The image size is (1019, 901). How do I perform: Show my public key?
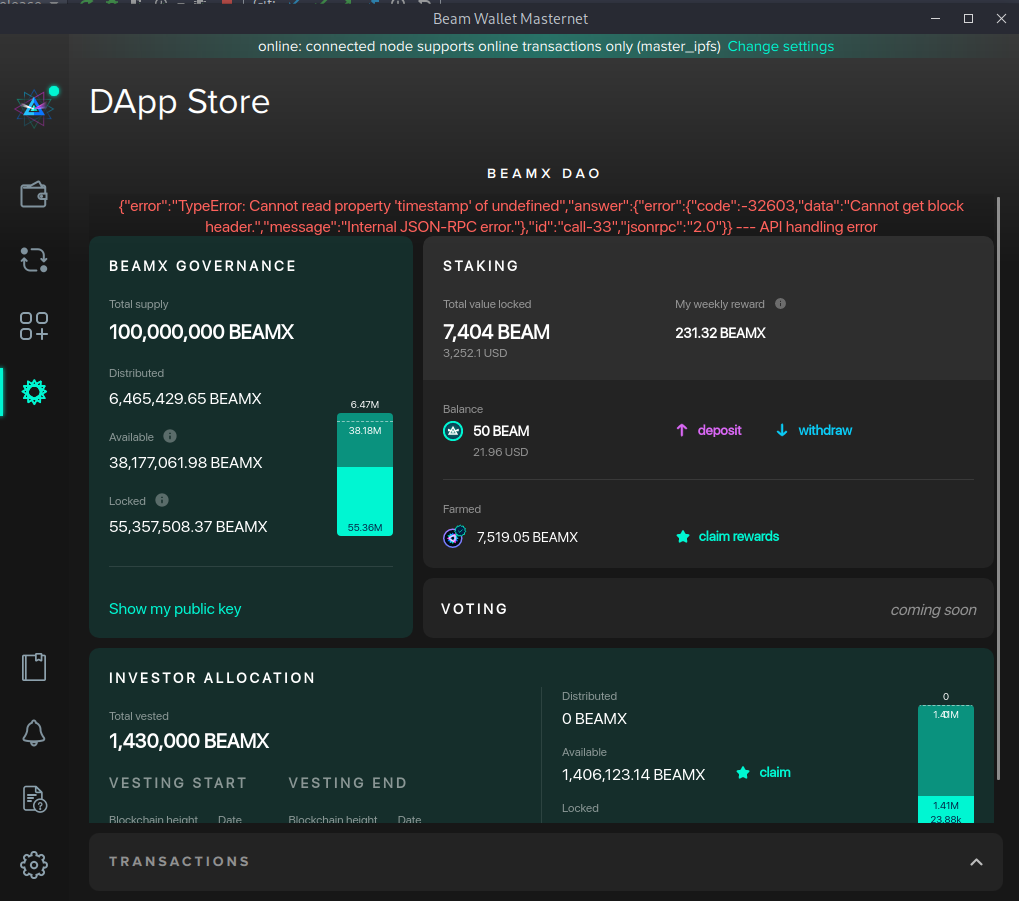[x=175, y=608]
